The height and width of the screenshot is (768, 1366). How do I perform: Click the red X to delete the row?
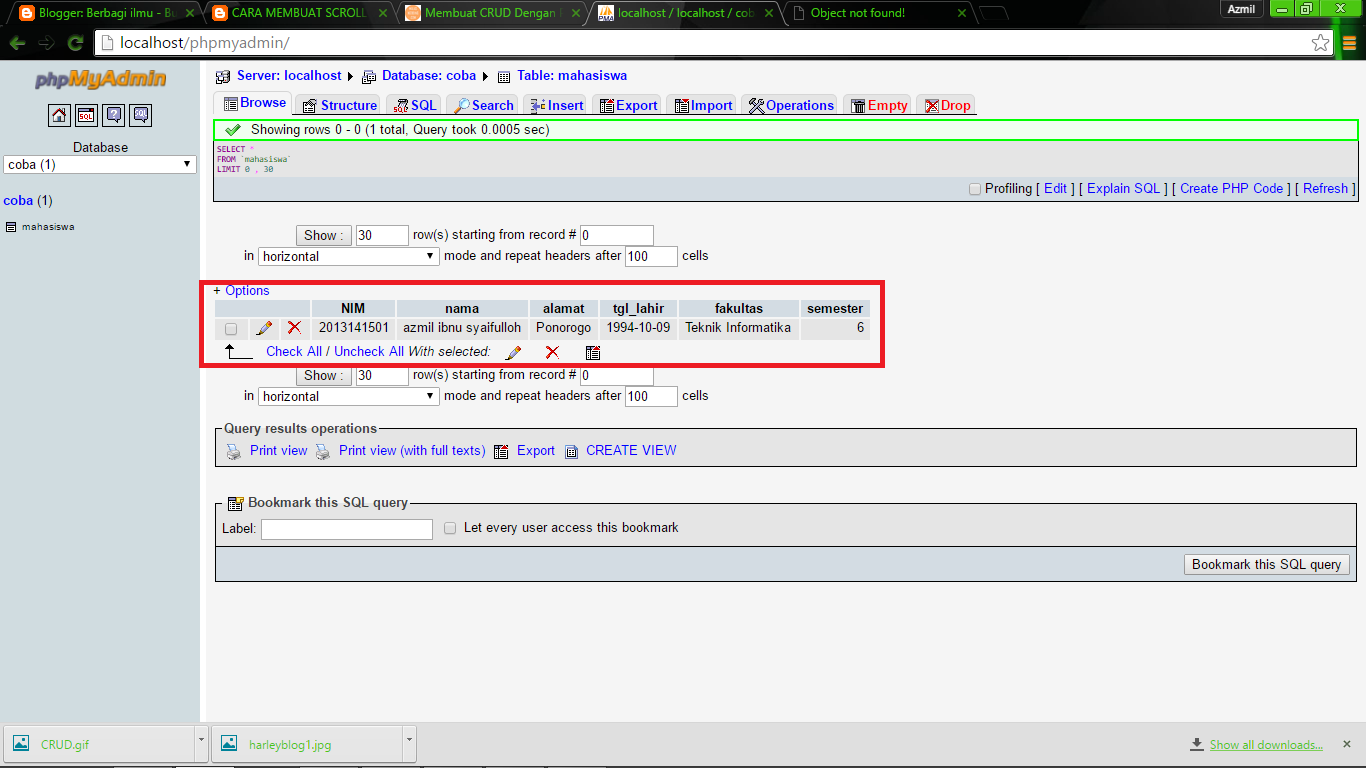294,327
